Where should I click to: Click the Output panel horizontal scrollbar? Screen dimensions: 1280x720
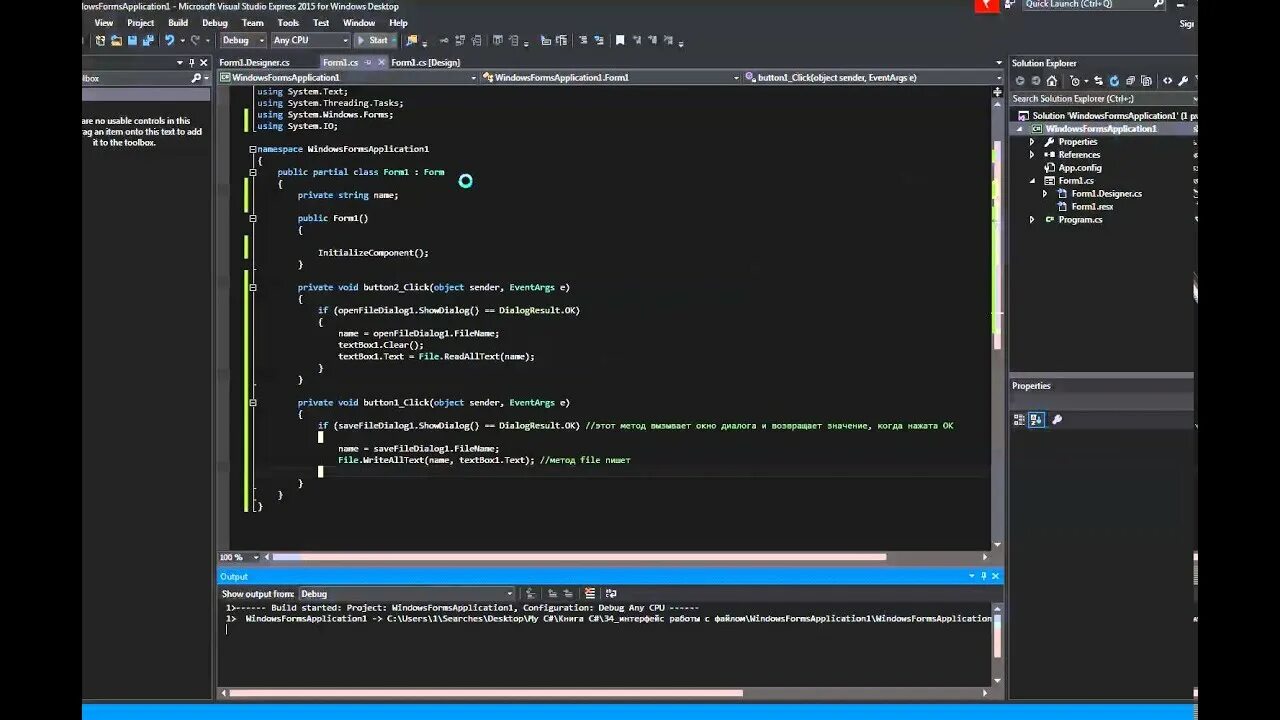pos(486,693)
